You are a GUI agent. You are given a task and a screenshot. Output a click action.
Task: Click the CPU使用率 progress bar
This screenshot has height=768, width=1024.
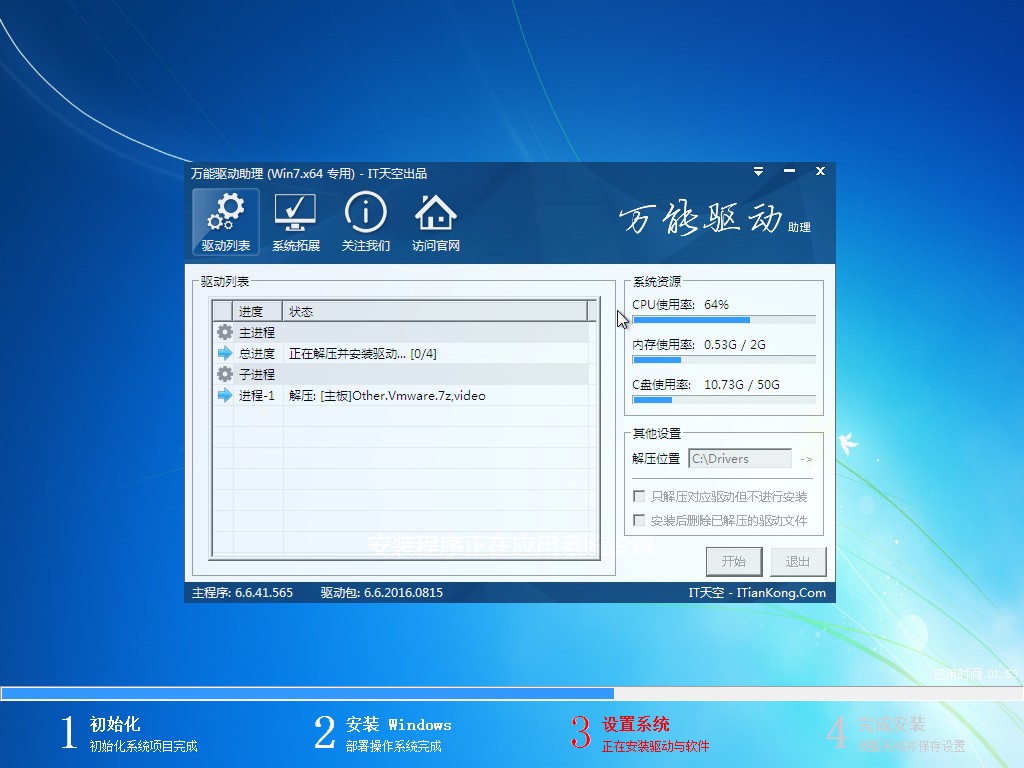pyautogui.click(x=724, y=320)
